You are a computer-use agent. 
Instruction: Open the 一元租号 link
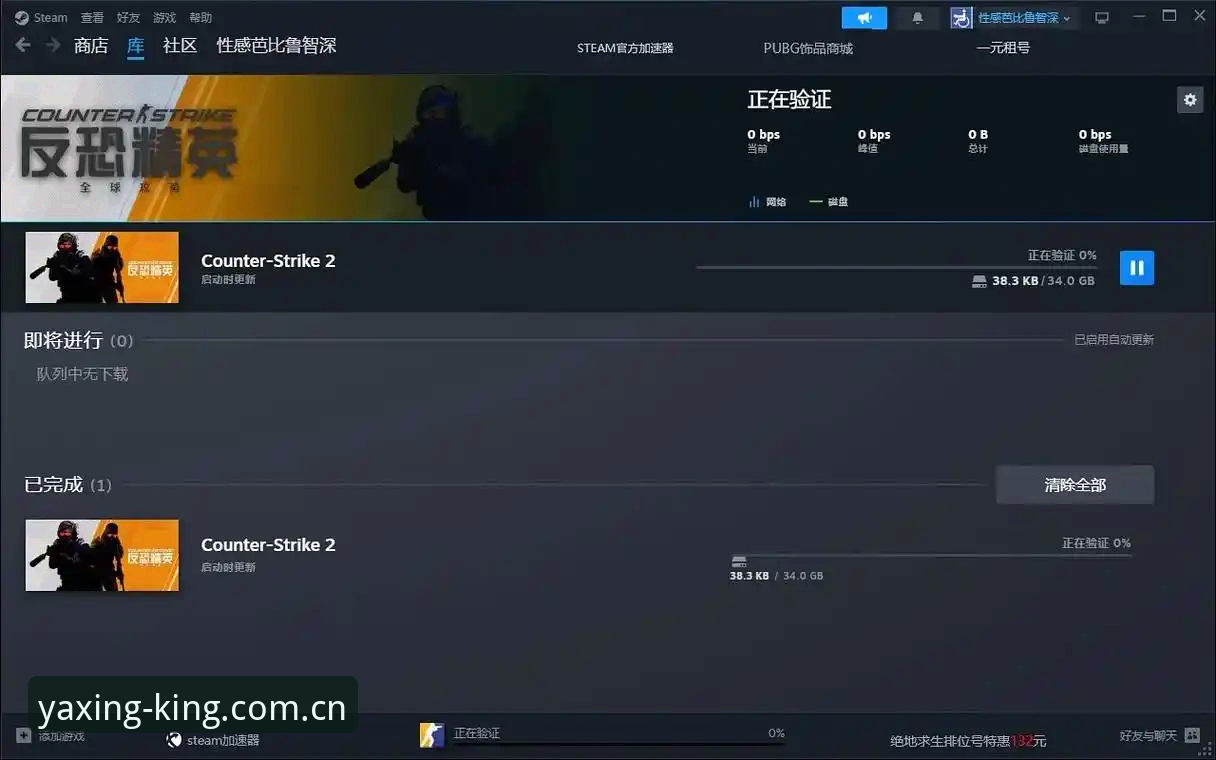[x=1003, y=48]
